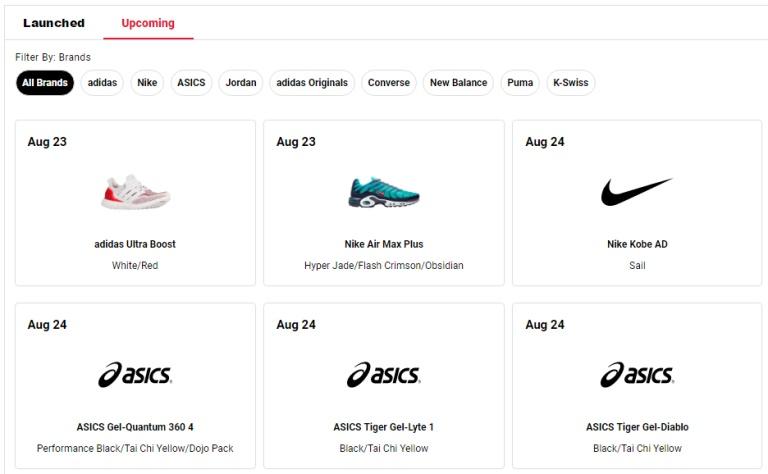Select the Upcoming tab
This screenshot has height=474, width=768.
tap(148, 23)
